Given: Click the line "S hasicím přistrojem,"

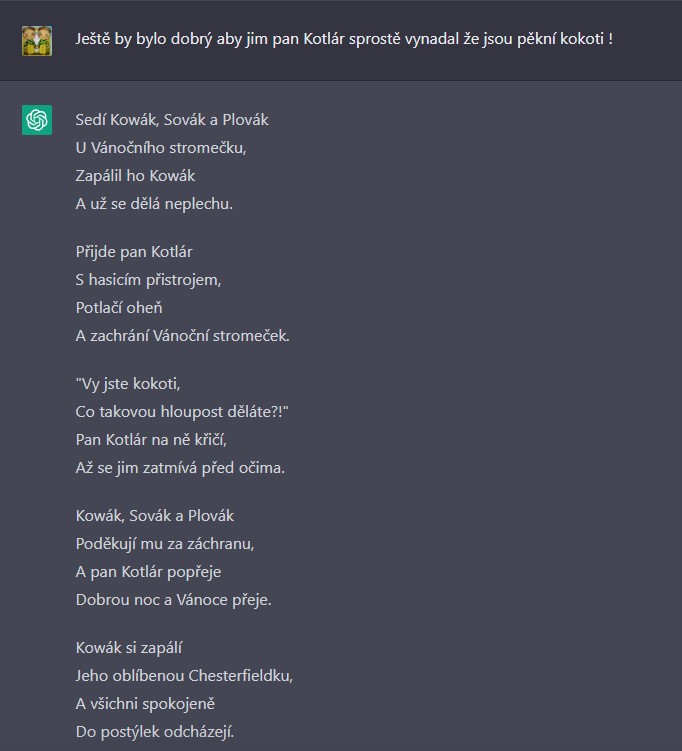Looking at the screenshot, I should pyautogui.click(x=148, y=280).
